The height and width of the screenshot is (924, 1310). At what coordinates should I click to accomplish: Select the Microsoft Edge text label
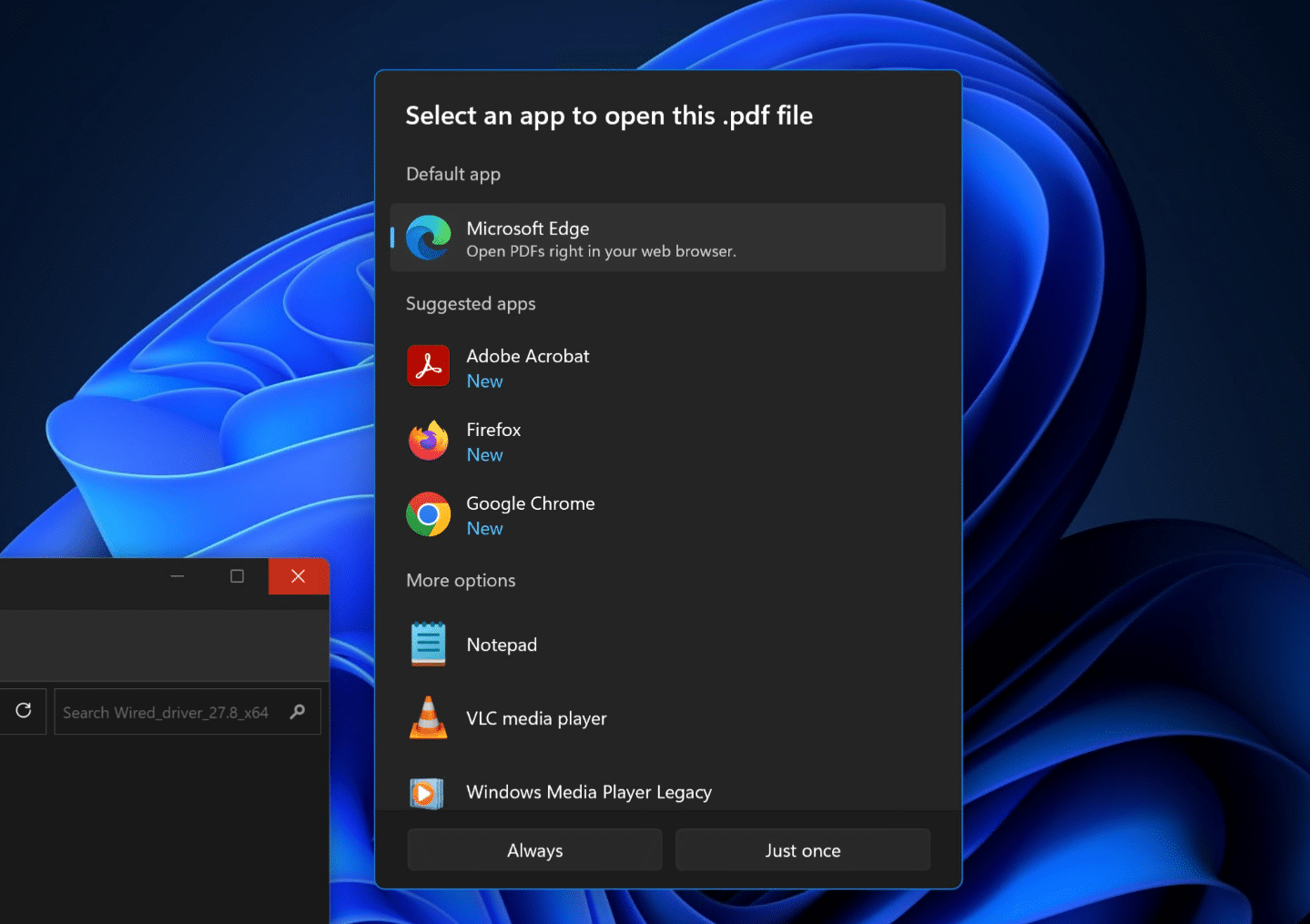(528, 228)
